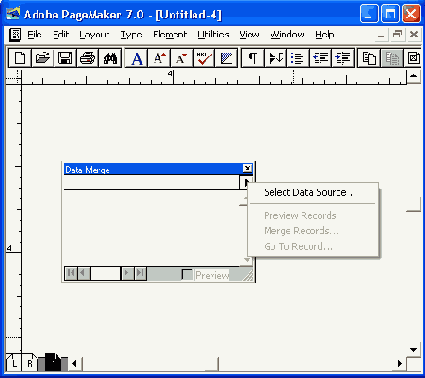The image size is (425, 378).
Task: Close the Data Merge palette
Action: pyautogui.click(x=247, y=169)
